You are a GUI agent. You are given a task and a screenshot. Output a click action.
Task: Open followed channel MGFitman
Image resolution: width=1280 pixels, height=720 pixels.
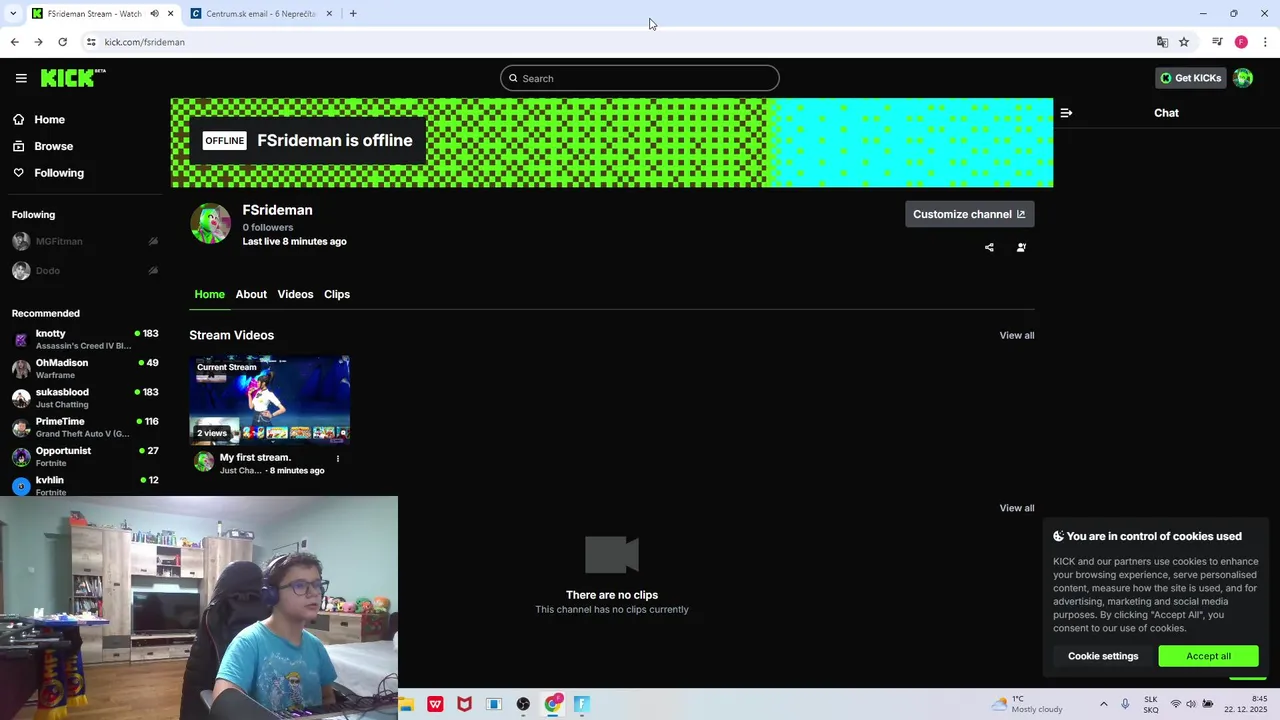(59, 241)
